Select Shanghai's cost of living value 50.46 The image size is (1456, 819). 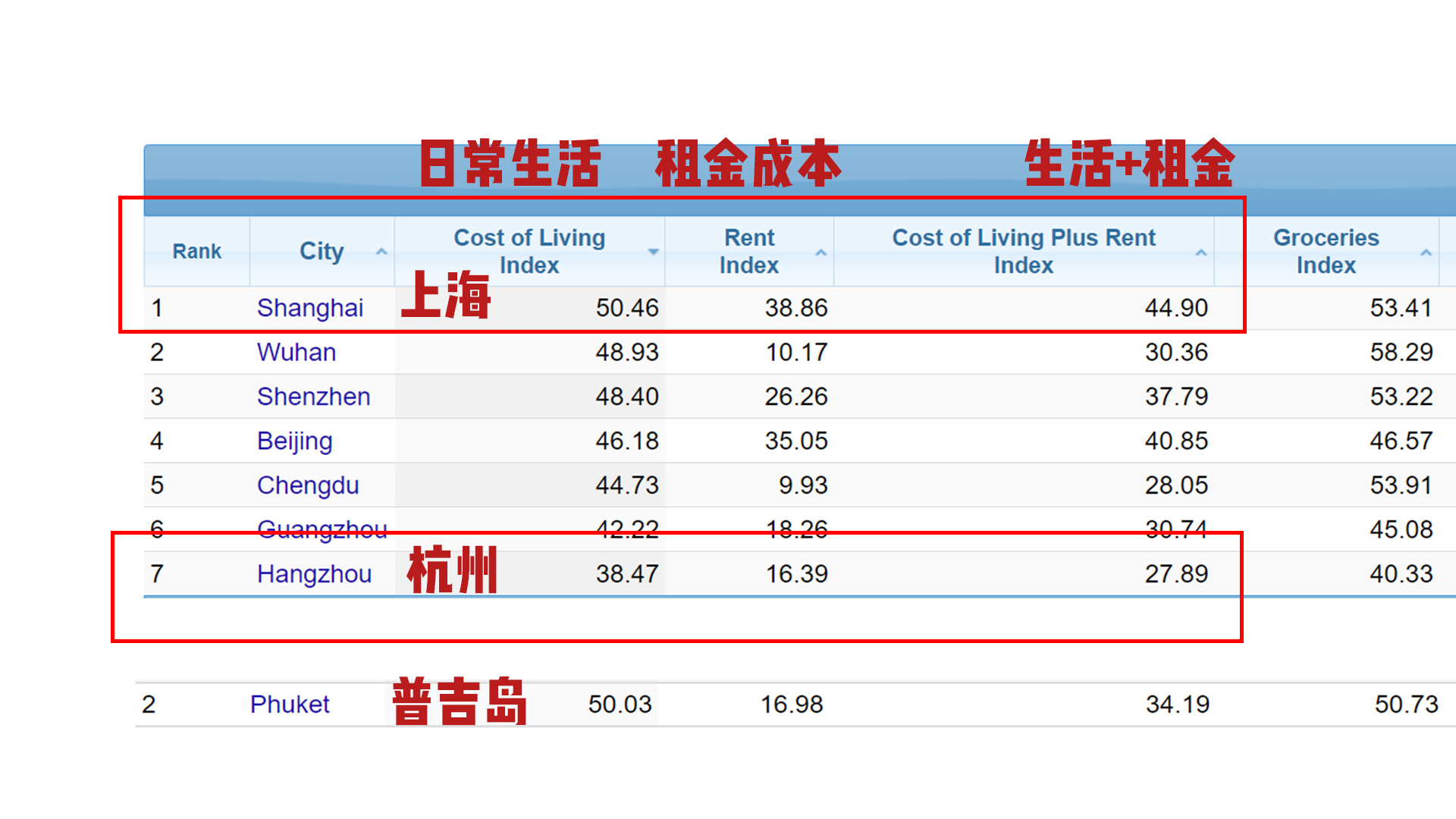click(x=626, y=308)
